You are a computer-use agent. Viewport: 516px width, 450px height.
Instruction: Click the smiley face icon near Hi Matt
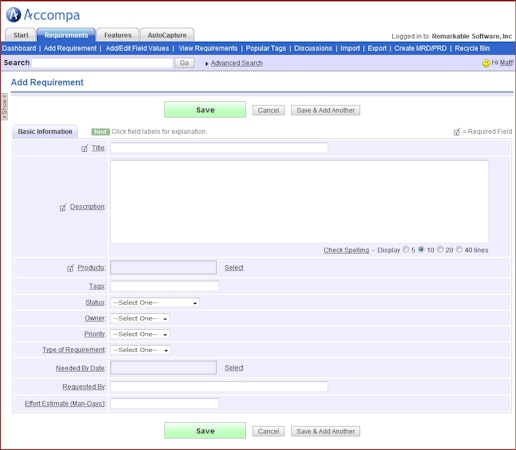pos(486,63)
